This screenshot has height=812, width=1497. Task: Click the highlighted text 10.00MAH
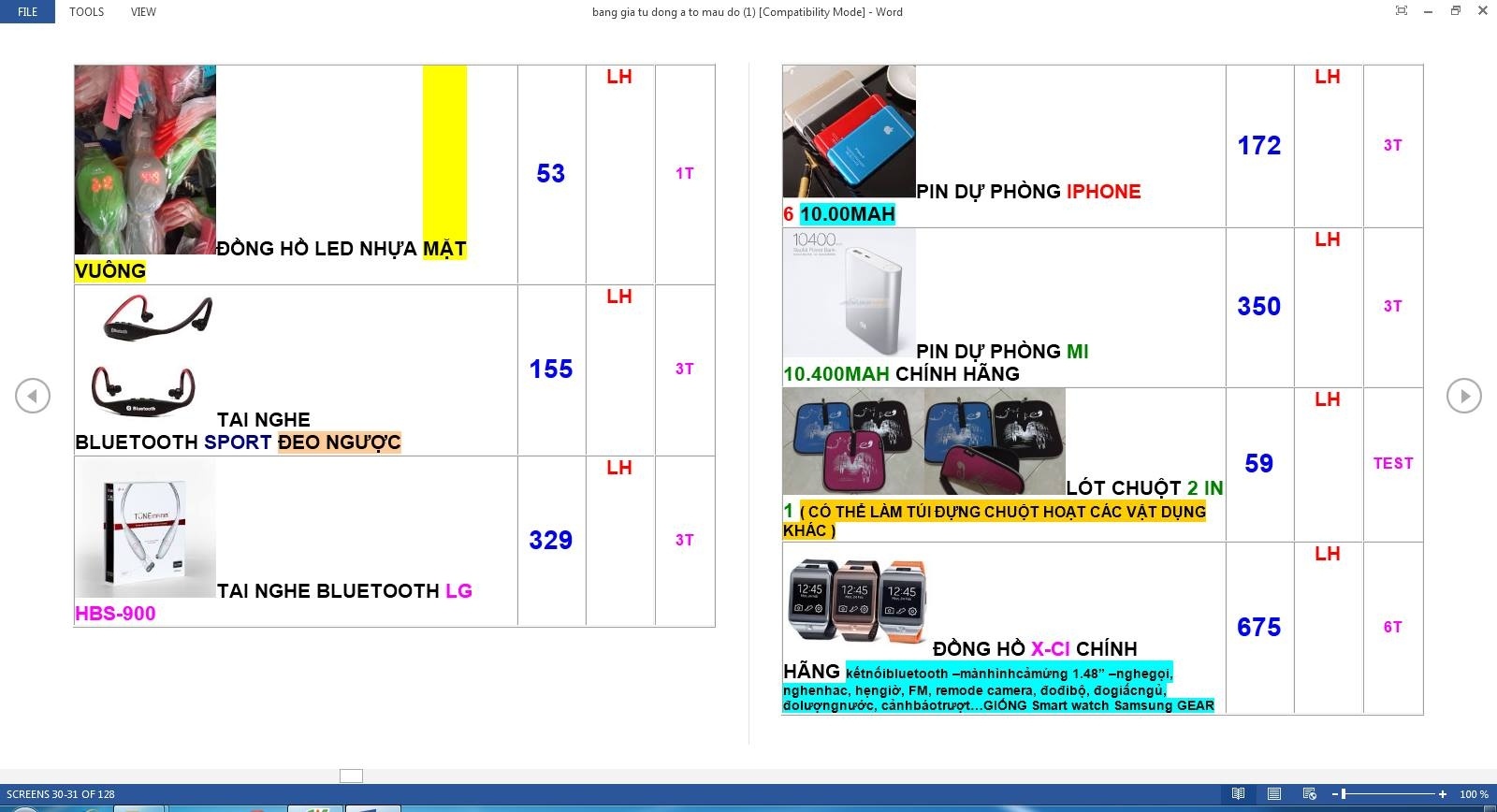pos(848,214)
